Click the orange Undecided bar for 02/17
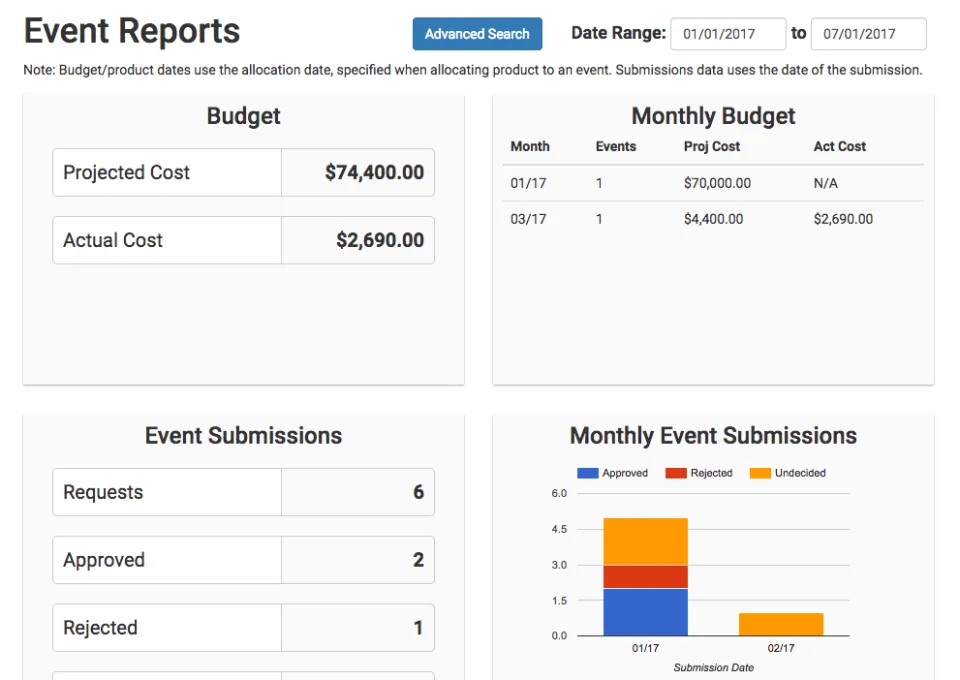 781,624
